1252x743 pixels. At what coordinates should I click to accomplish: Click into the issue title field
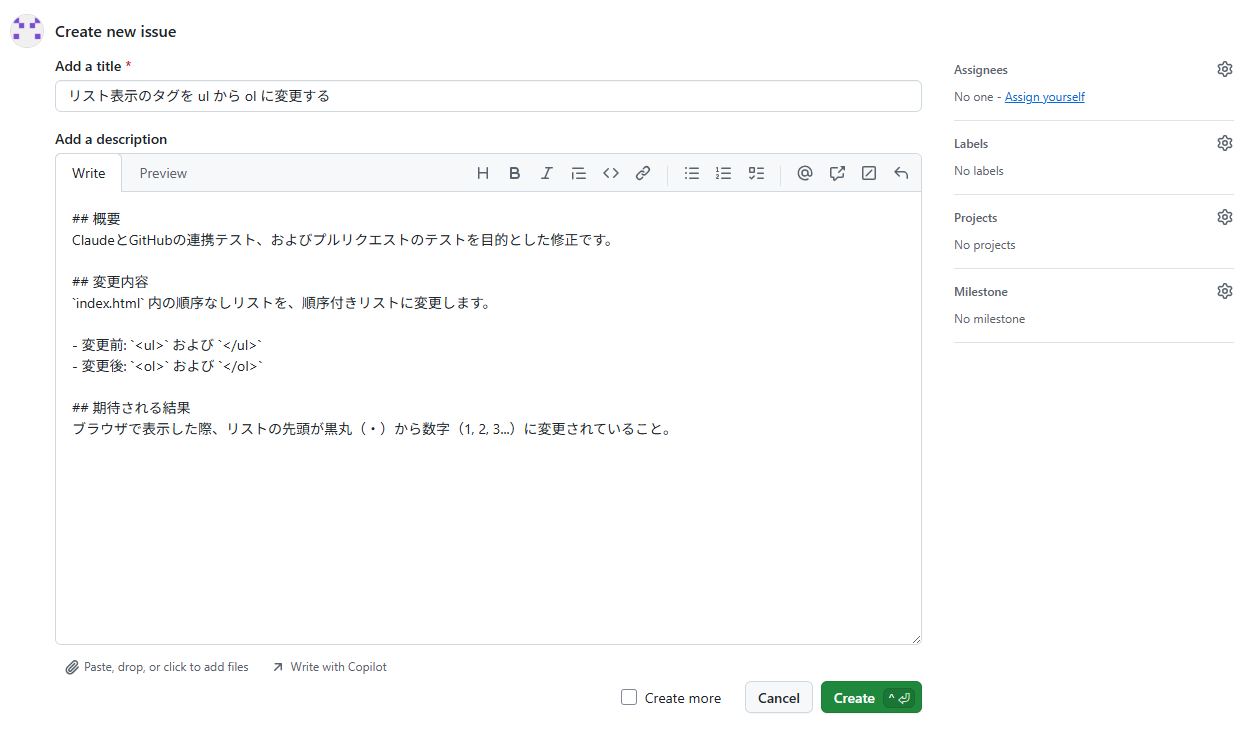tap(488, 96)
